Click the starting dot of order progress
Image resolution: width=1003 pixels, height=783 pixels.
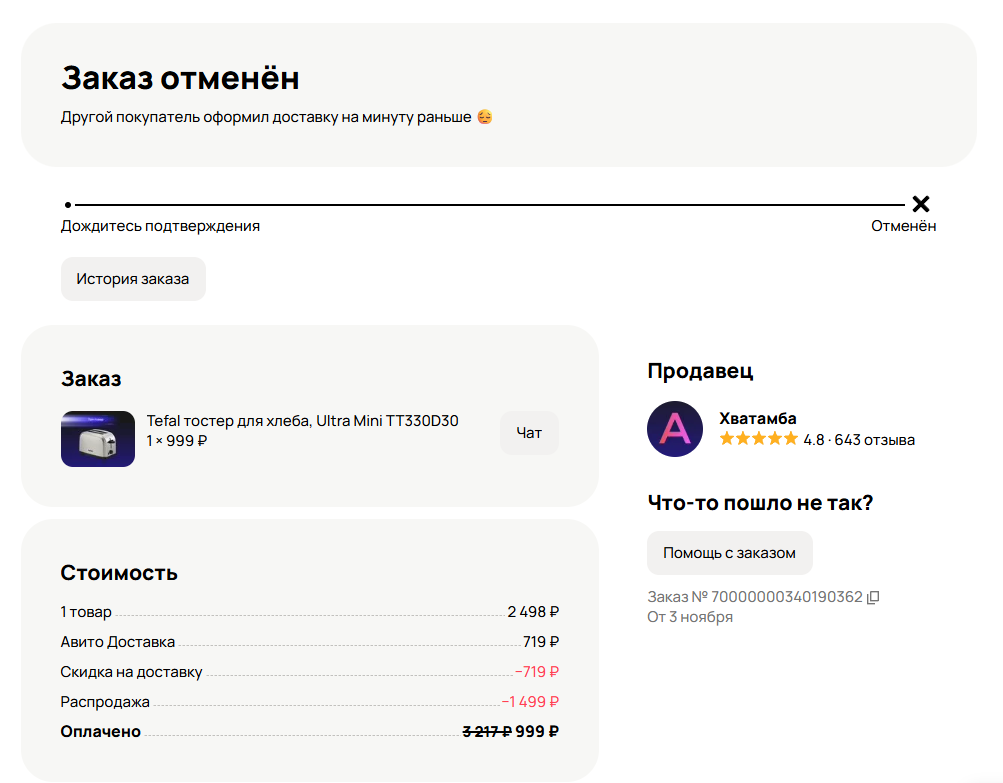tap(68, 204)
